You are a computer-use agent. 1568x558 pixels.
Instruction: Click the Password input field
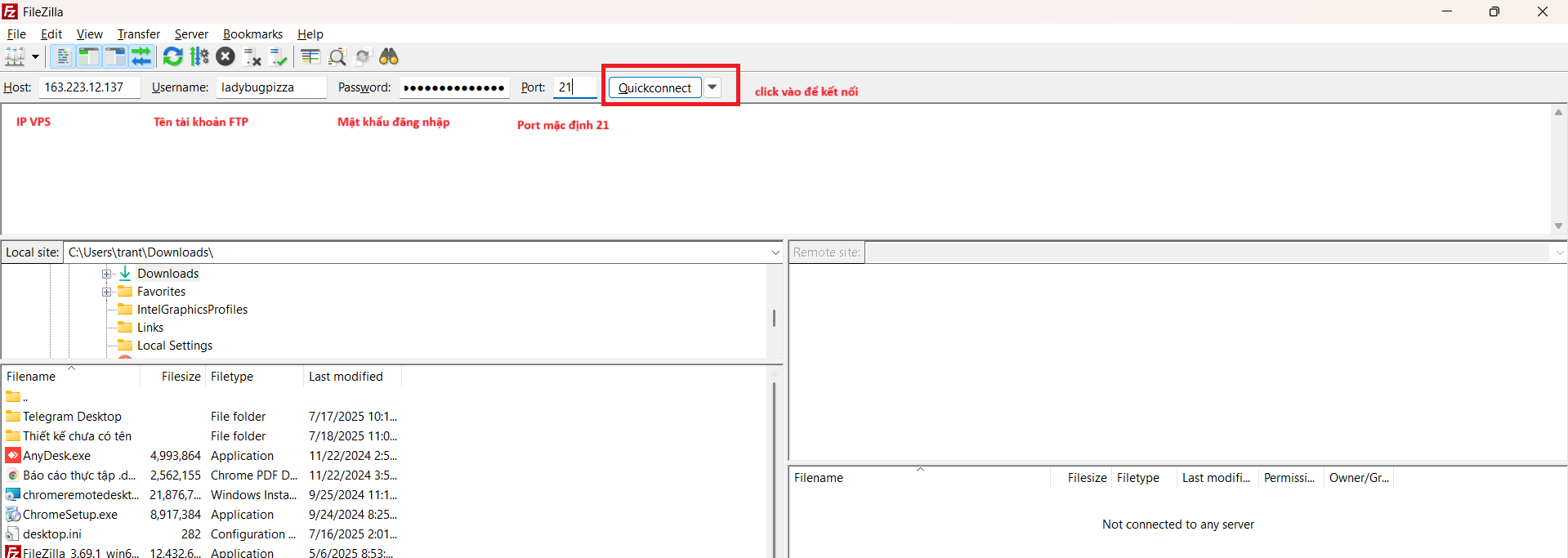click(454, 87)
